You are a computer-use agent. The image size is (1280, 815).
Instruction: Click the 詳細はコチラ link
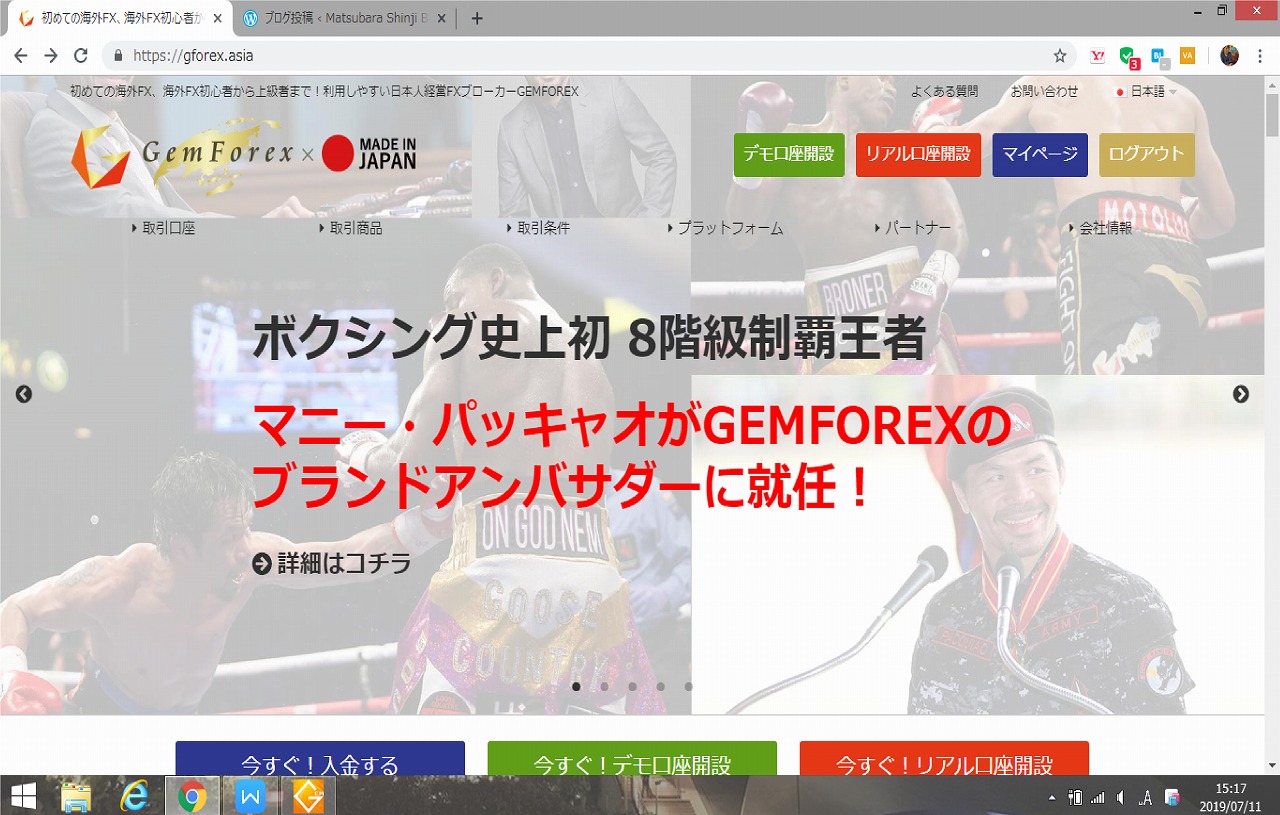332,564
